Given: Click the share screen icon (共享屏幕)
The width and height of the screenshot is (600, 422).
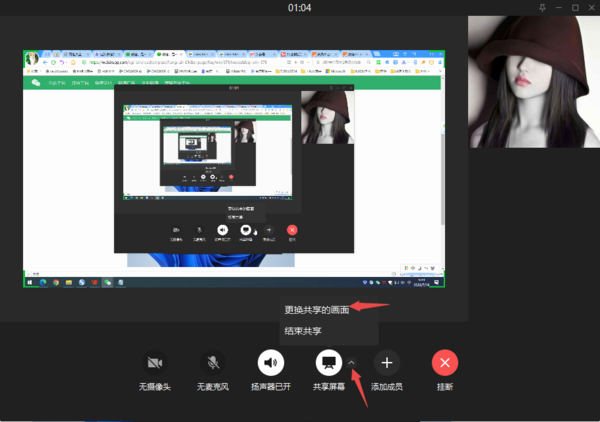Looking at the screenshot, I should [x=329, y=362].
